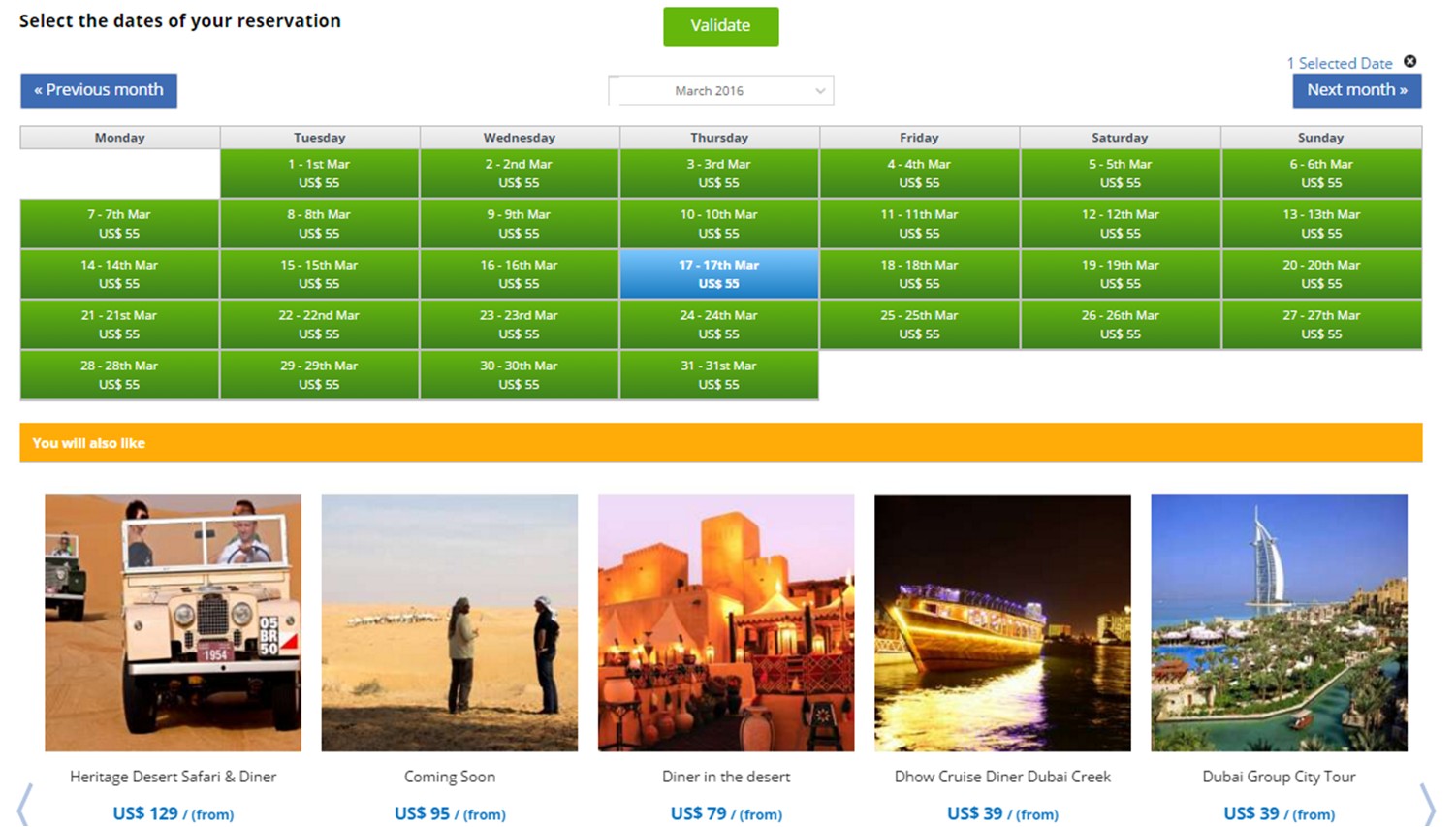
Task: Pick the 24th Mar date
Action: 719,325
